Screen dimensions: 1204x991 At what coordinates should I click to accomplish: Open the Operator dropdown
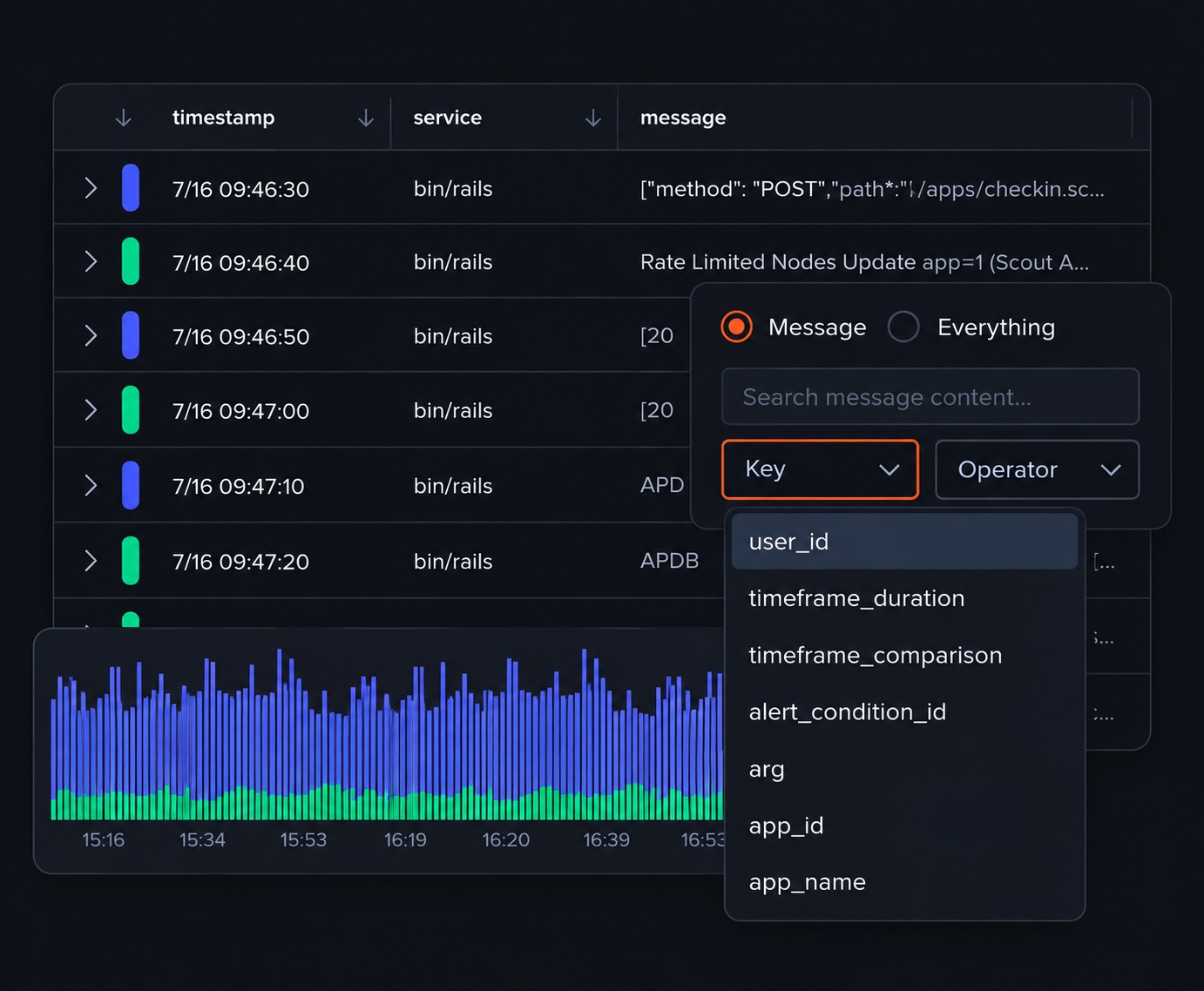[x=1037, y=469]
